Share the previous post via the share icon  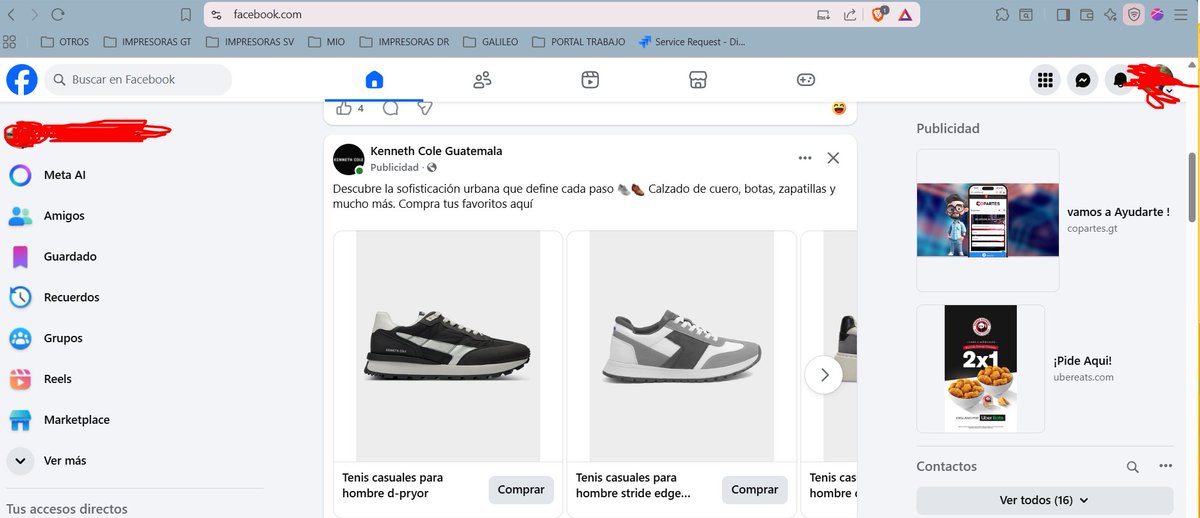425,108
